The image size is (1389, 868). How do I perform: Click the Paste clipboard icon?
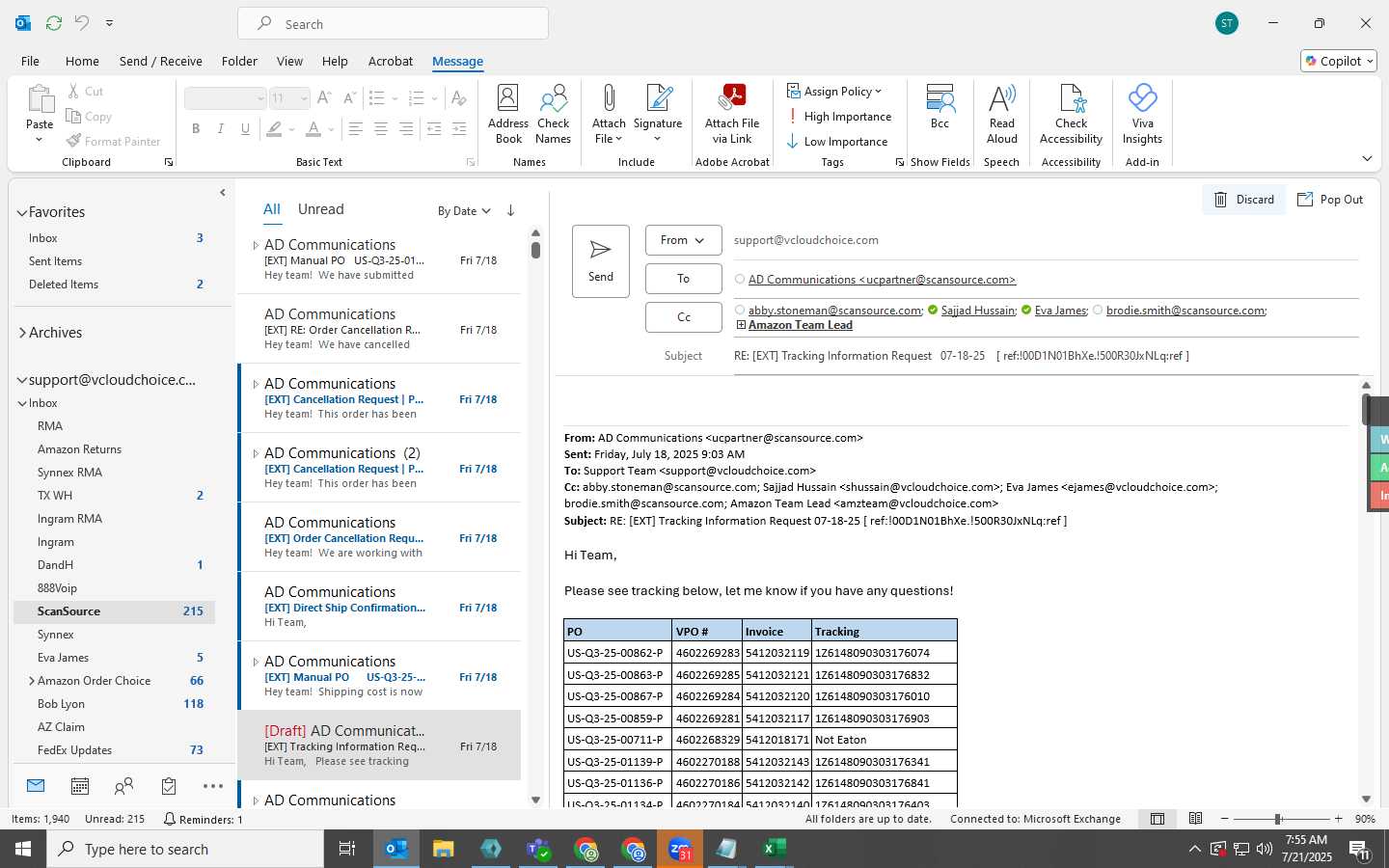point(40,99)
